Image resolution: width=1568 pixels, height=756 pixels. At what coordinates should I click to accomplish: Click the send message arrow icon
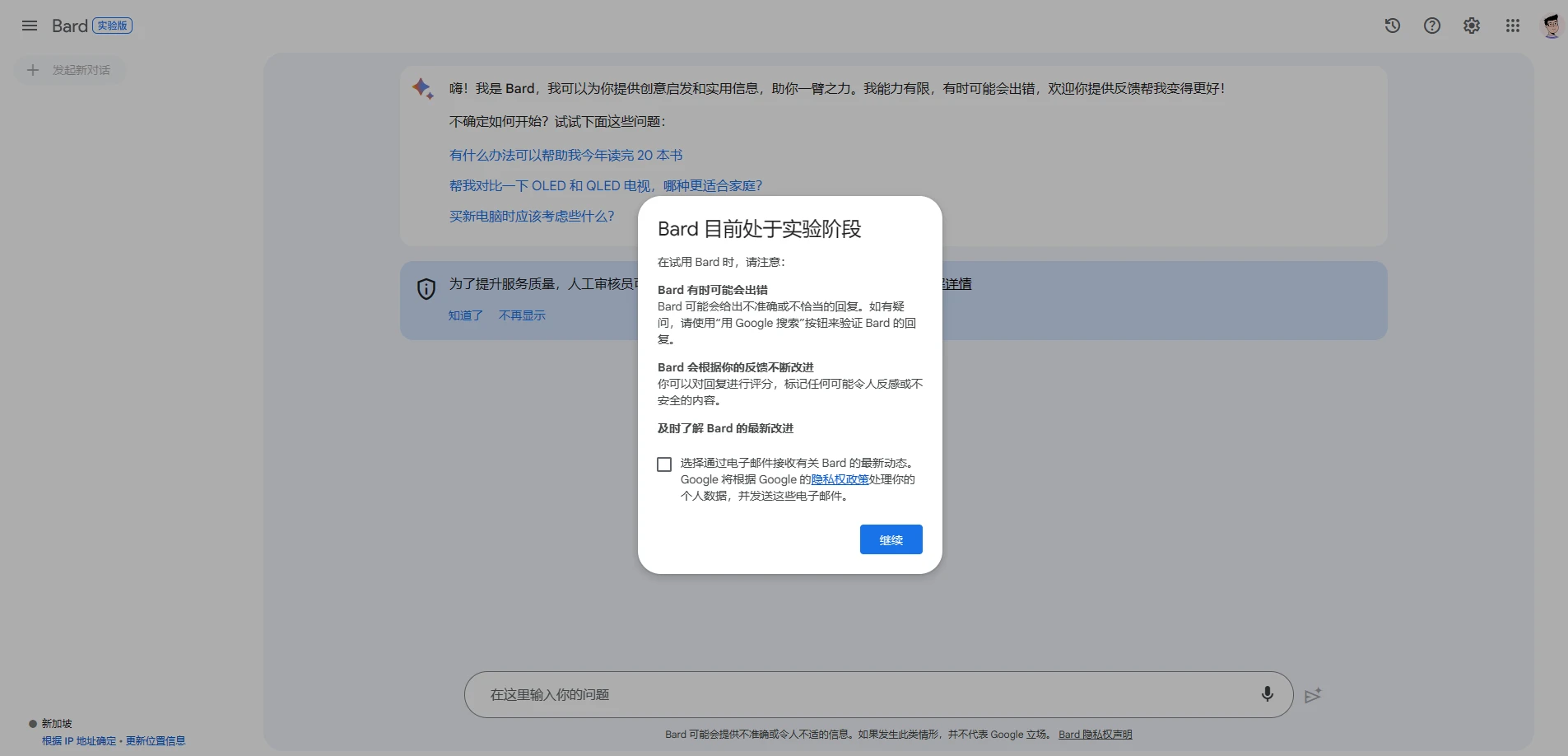click(1313, 696)
